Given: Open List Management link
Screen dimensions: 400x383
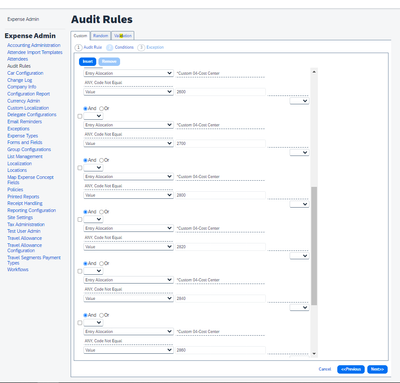Looking at the screenshot, I should 25,156.
